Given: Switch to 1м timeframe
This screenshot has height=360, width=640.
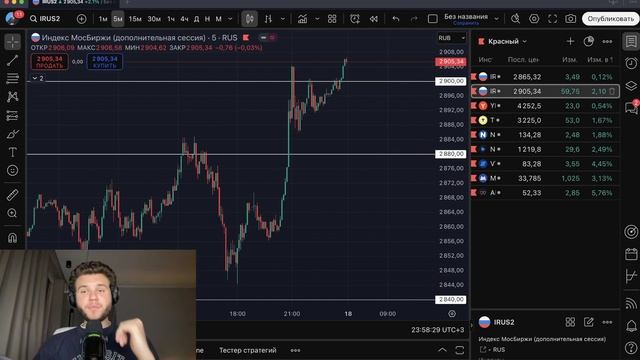Looking at the screenshot, I should pos(103,19).
